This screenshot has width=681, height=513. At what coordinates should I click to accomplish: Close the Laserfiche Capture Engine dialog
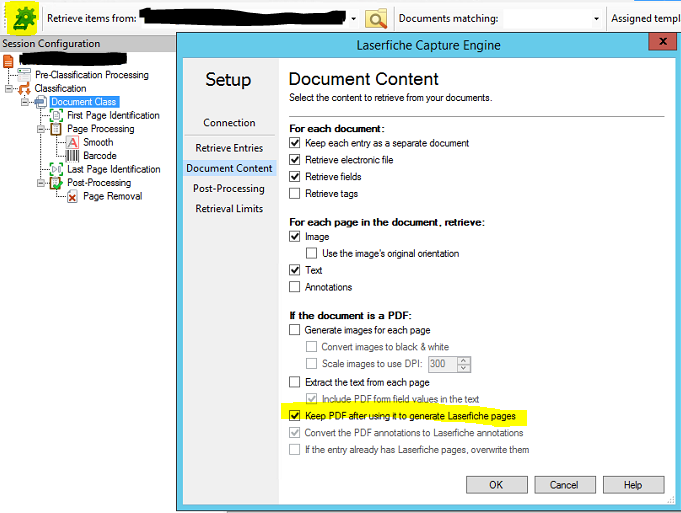(662, 42)
